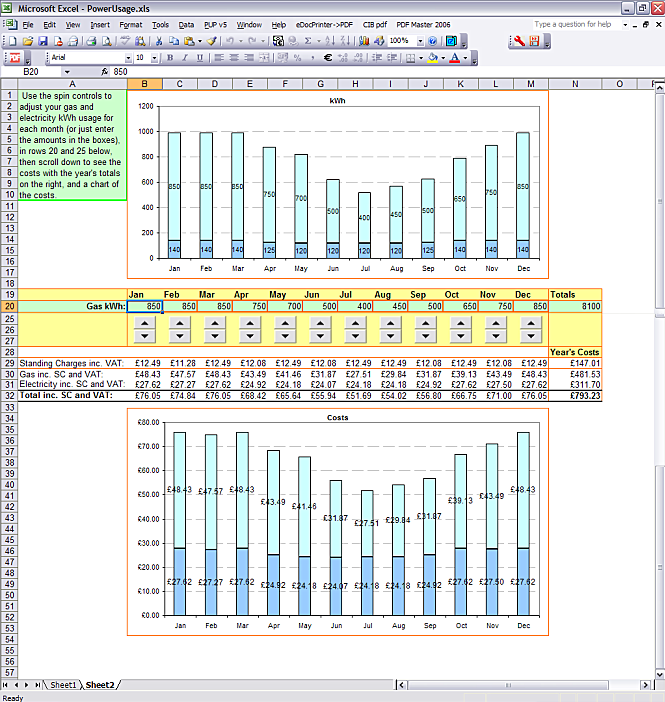The height and width of the screenshot is (702, 665).
Task: Expand the Font Color dropdown arrow
Action: pos(465,58)
